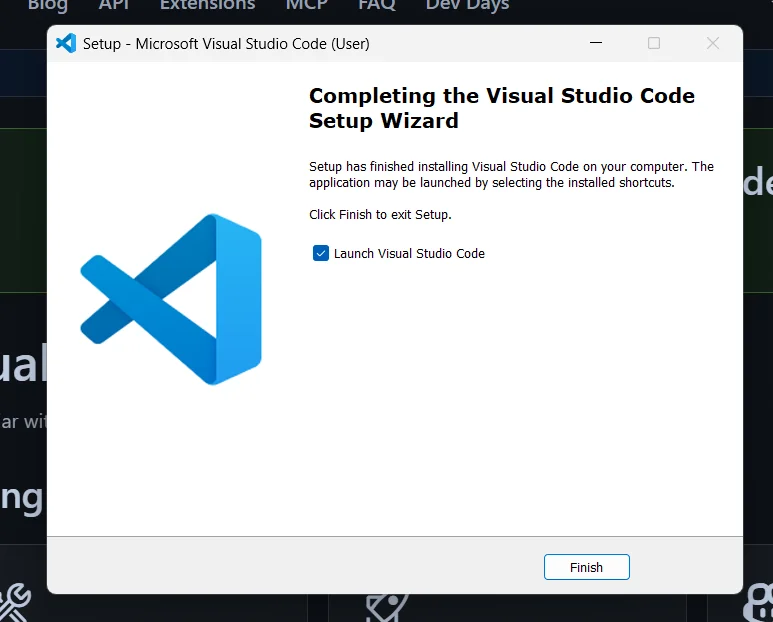Open the MCP link on the background webpage

click(x=307, y=5)
